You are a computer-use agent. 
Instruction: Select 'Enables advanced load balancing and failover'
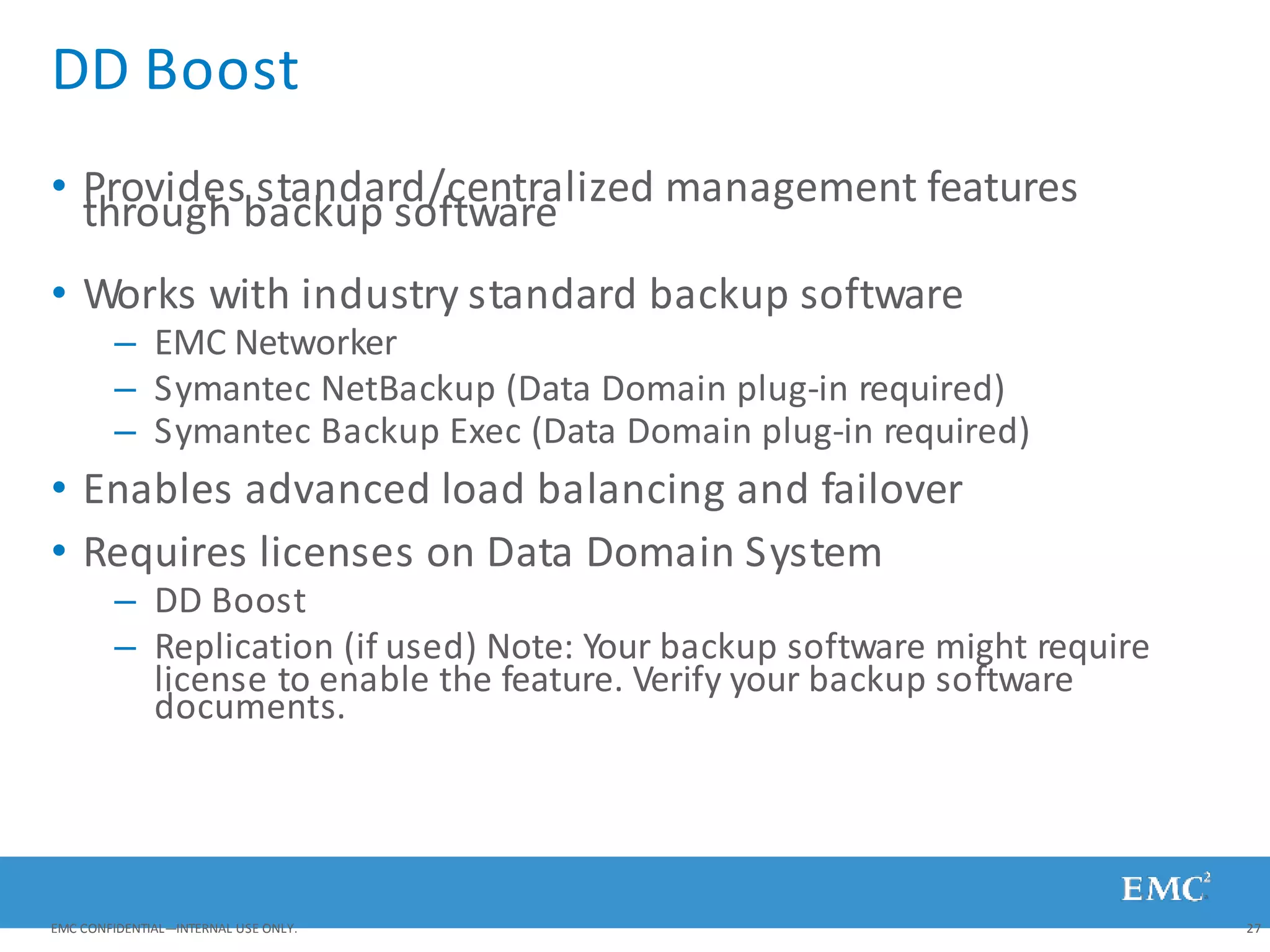523,490
